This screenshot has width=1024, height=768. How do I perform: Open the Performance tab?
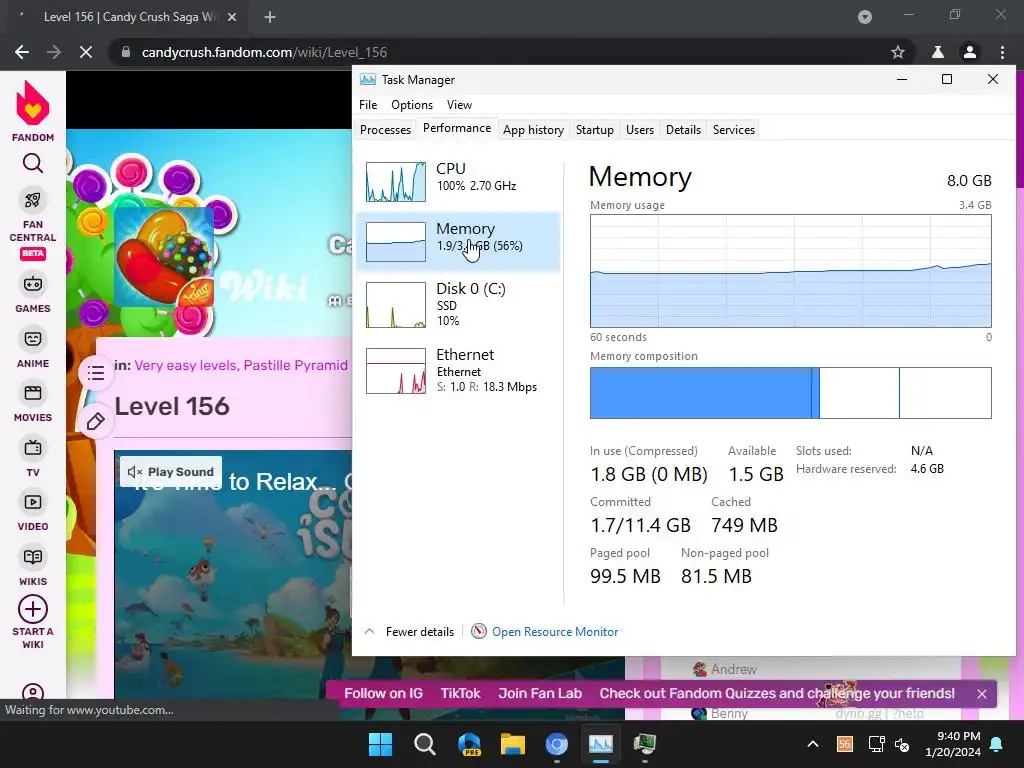[x=457, y=128]
